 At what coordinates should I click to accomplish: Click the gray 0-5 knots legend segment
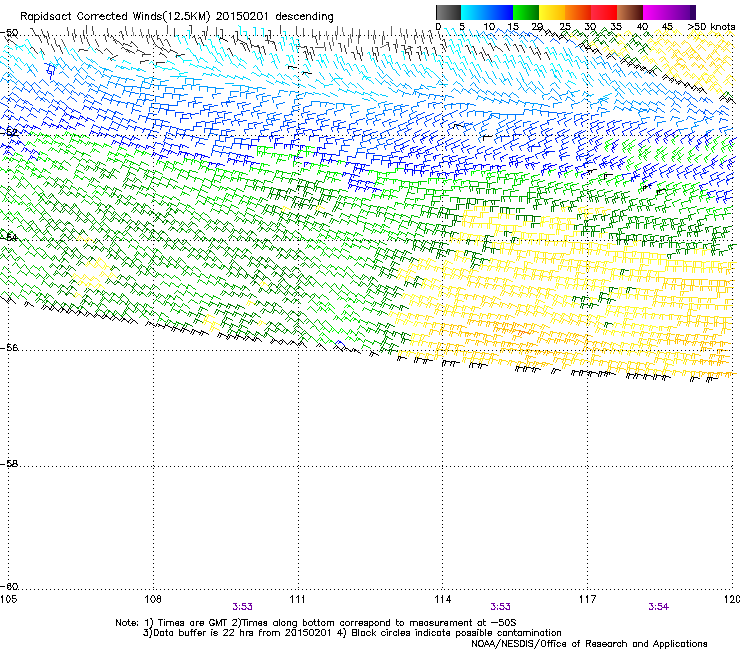click(x=448, y=12)
